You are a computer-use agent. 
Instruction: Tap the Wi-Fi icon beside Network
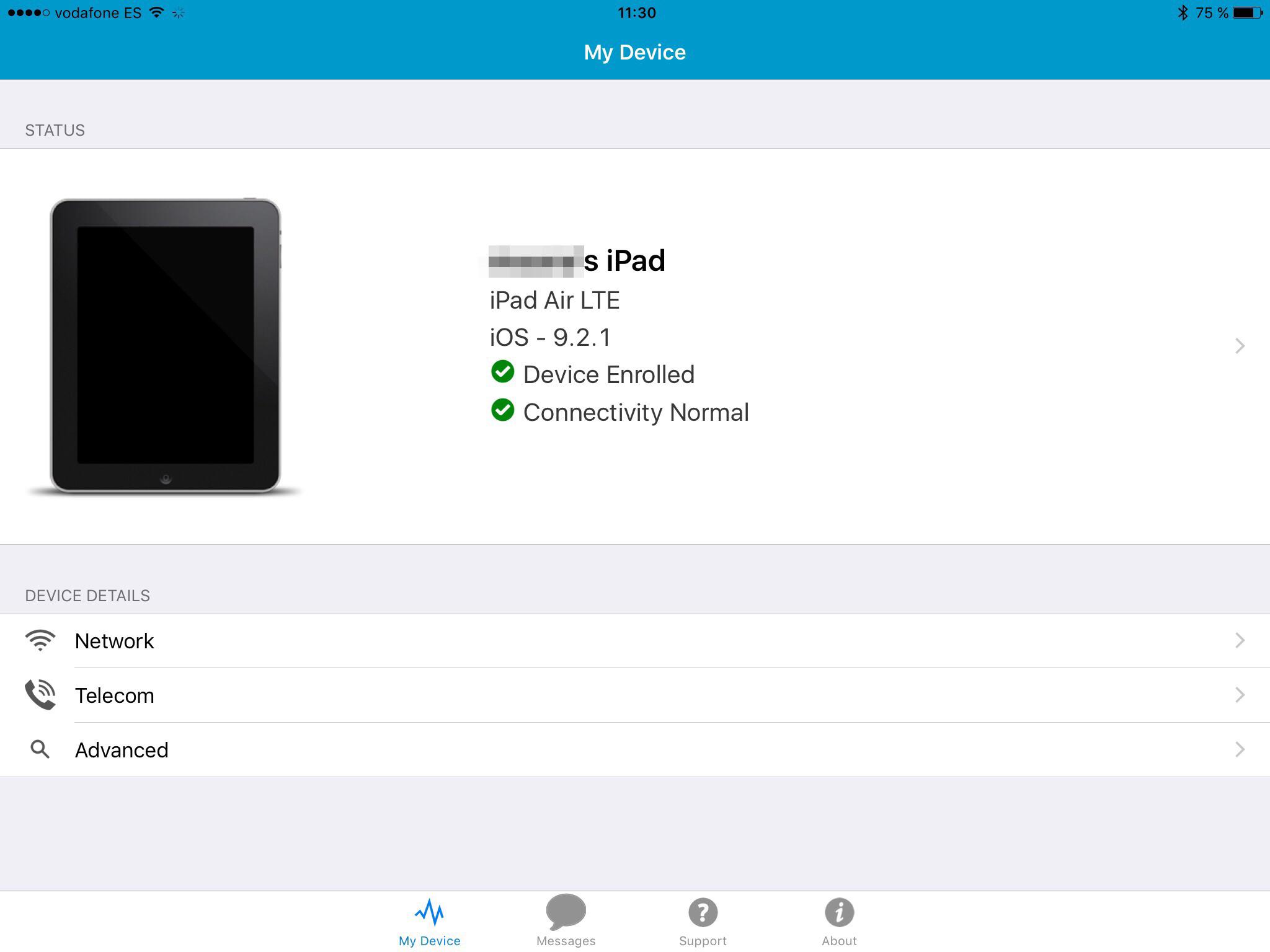(x=40, y=640)
